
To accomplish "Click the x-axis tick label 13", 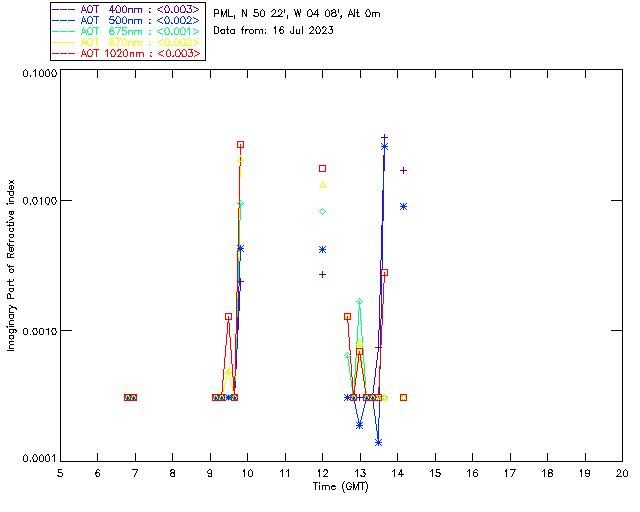I will [360, 473].
